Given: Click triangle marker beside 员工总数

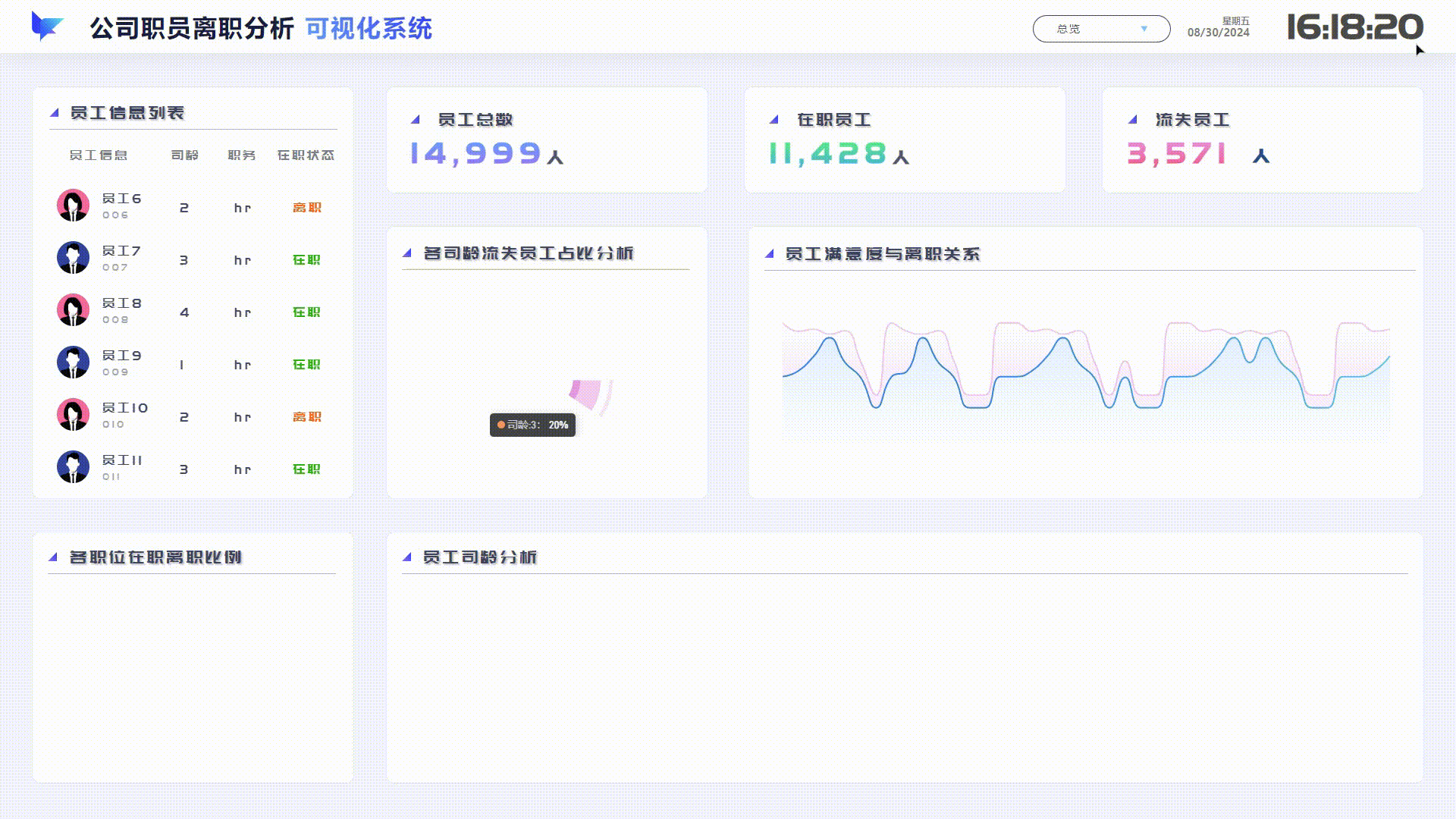Looking at the screenshot, I should click(x=415, y=120).
